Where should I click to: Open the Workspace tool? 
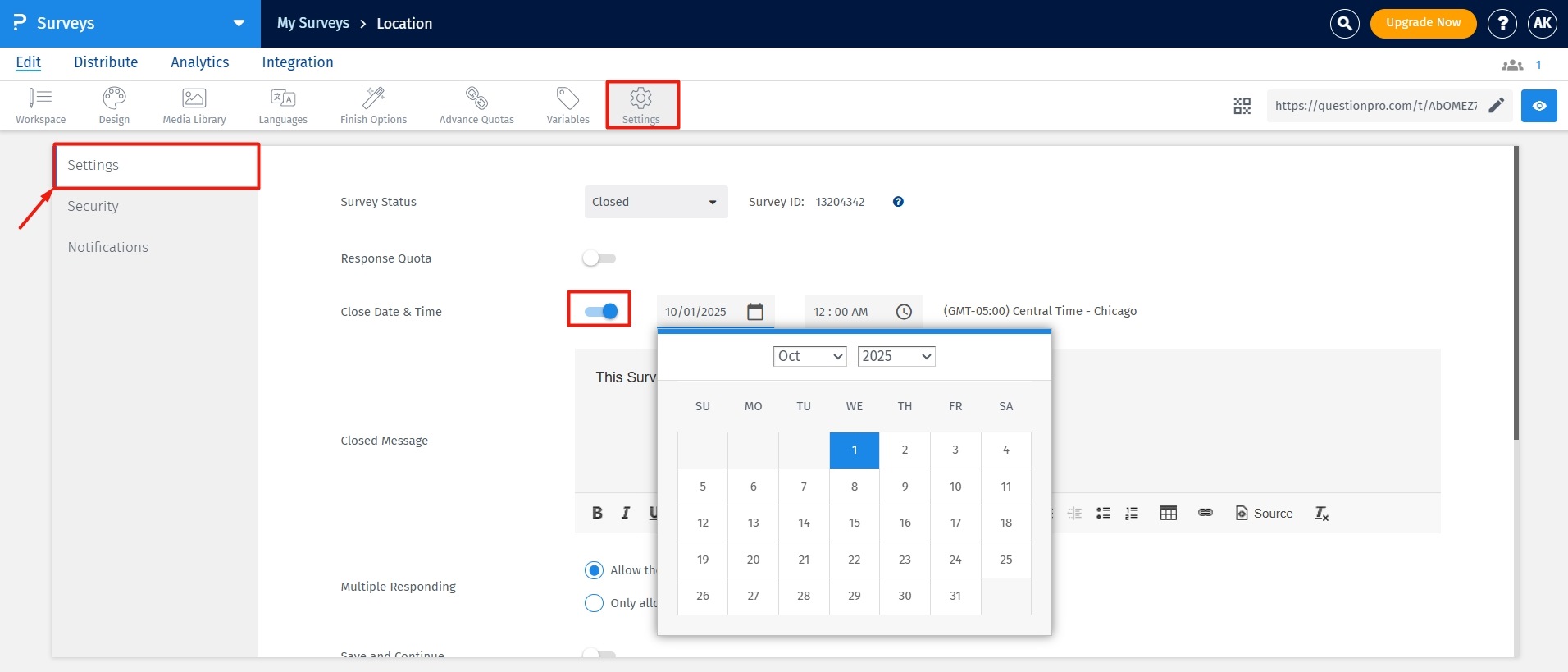[x=40, y=106]
